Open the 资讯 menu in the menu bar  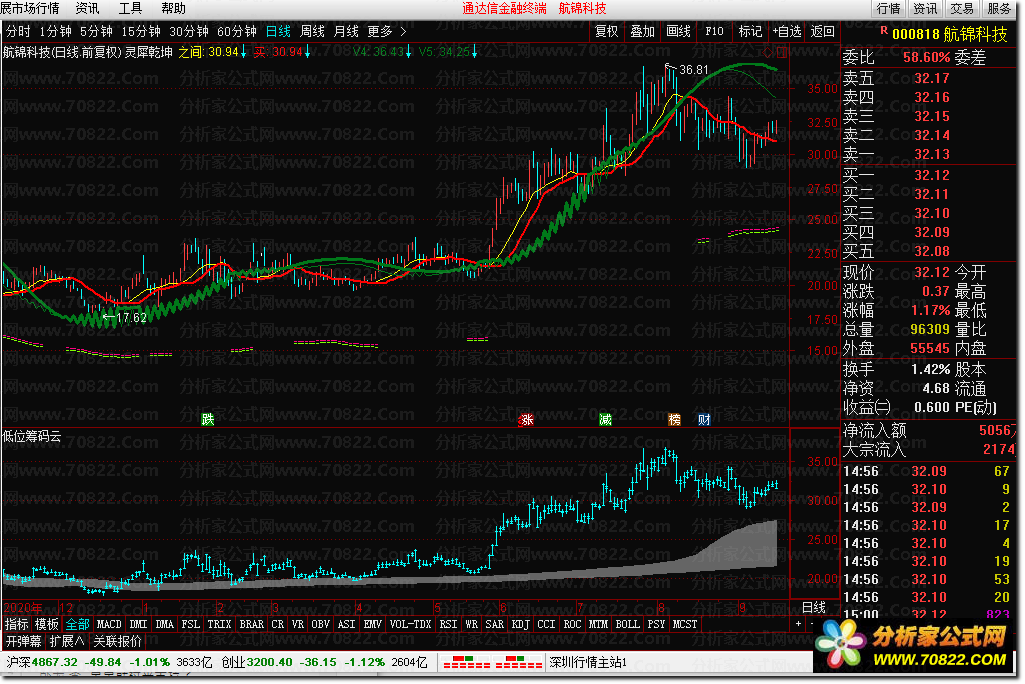87,9
